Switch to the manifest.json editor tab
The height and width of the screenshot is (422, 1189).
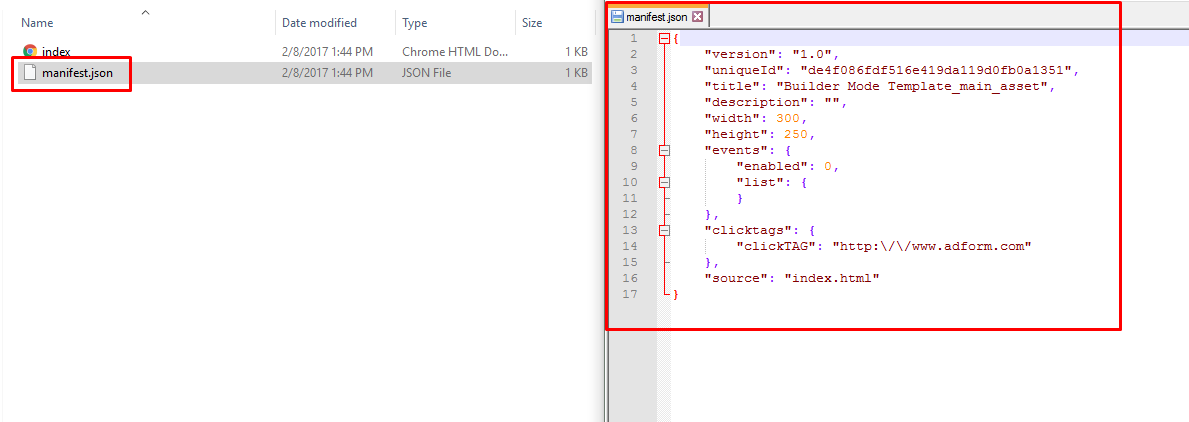pyautogui.click(x=658, y=16)
